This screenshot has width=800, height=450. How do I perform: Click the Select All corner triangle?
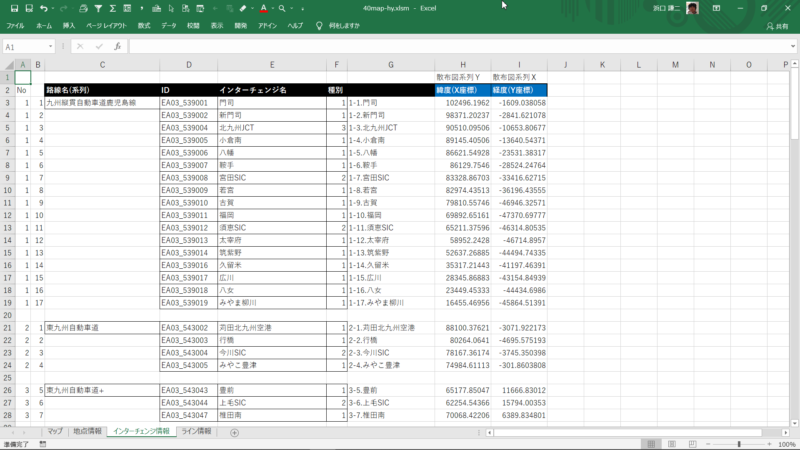(x=9, y=65)
